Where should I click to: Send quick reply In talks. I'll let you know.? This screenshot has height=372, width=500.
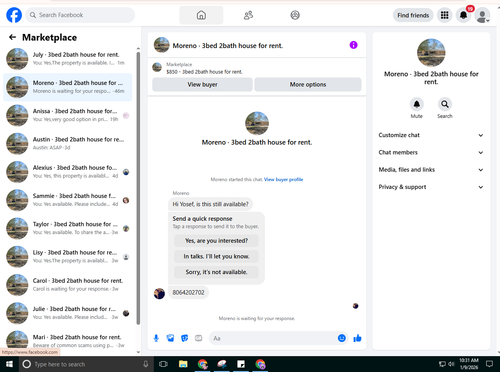216,256
